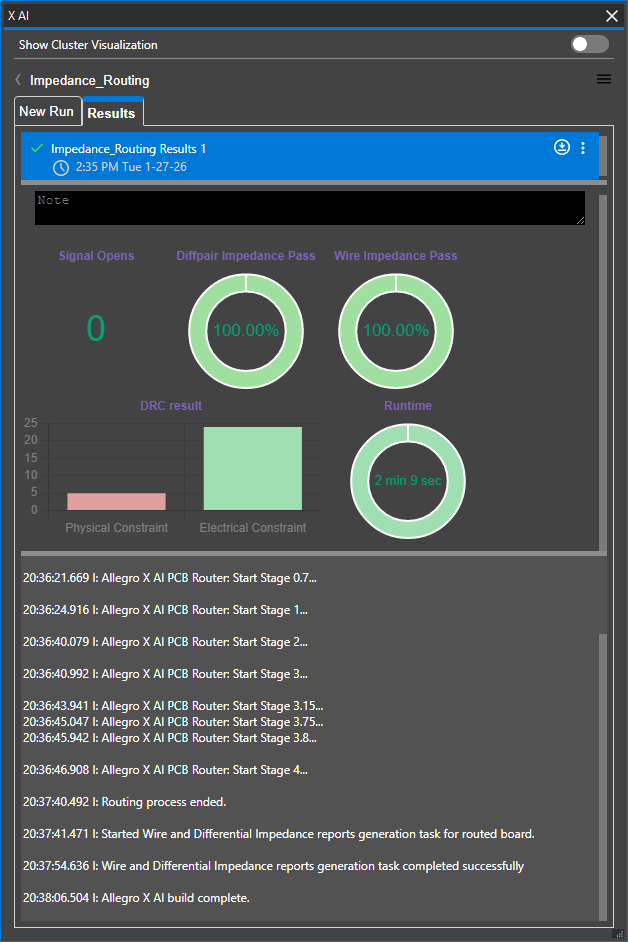Click log line 'Start Stage 1...'

(x=165, y=610)
